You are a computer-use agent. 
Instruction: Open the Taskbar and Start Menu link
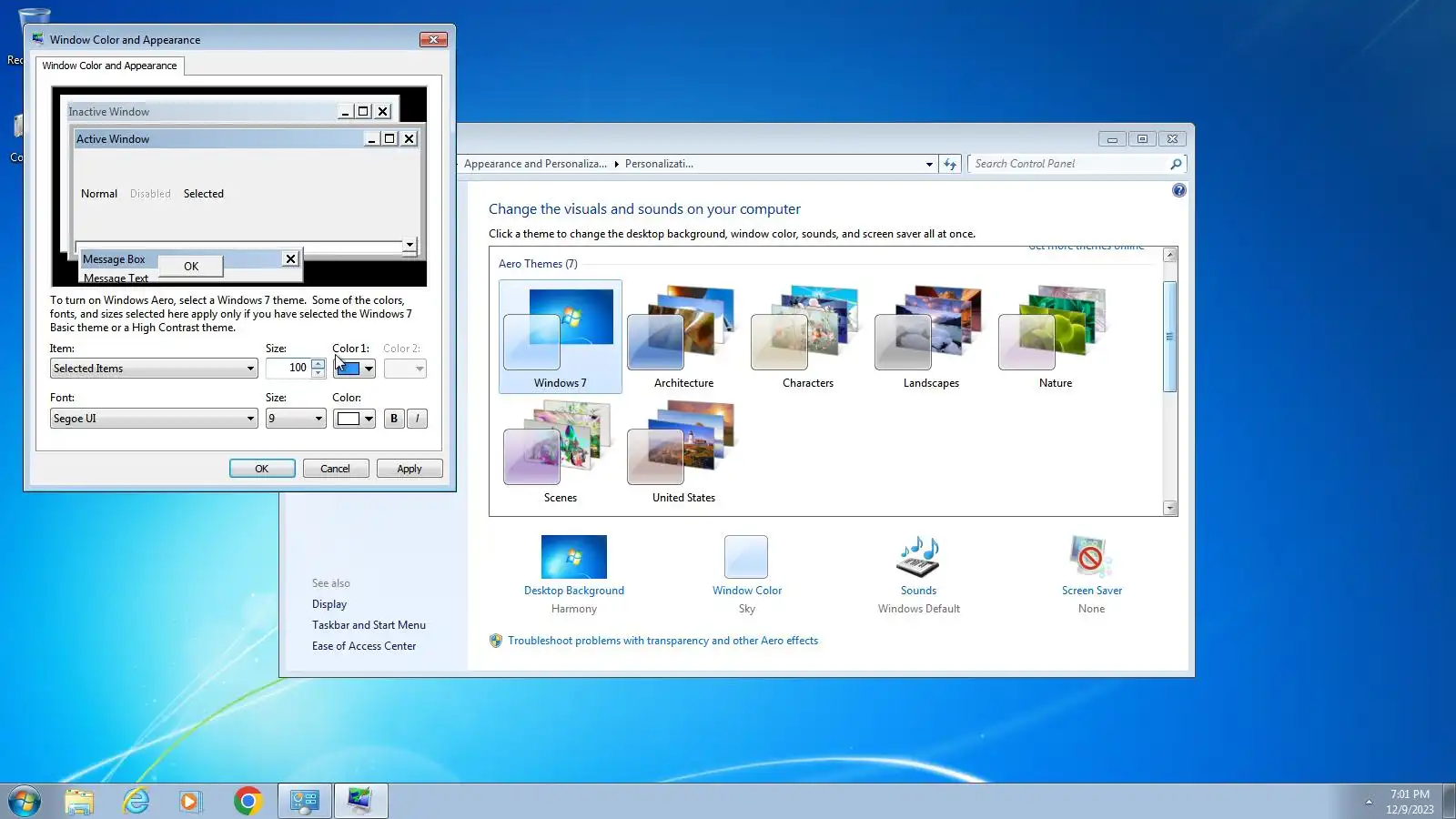[x=369, y=625]
